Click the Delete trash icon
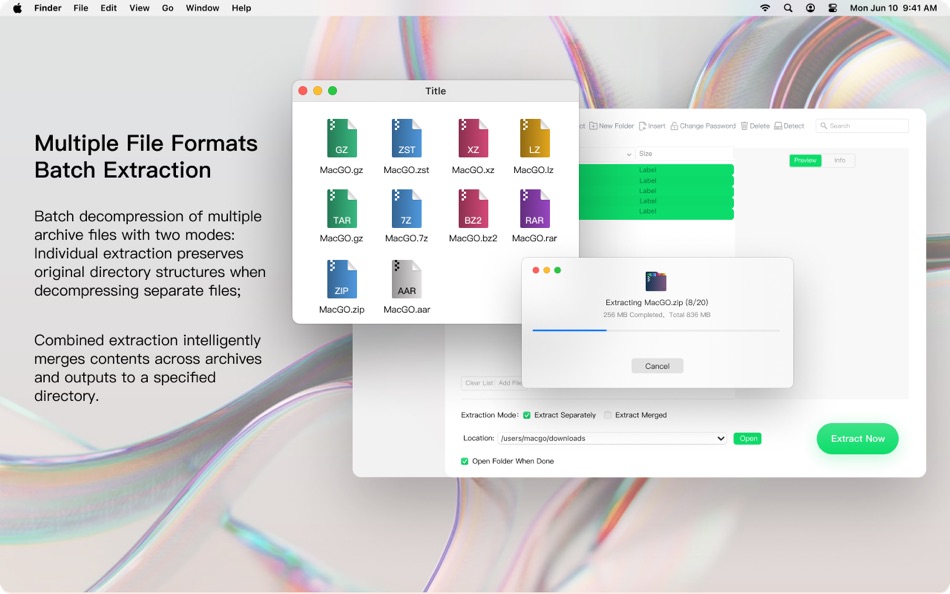Image resolution: width=950 pixels, height=594 pixels. [x=744, y=126]
